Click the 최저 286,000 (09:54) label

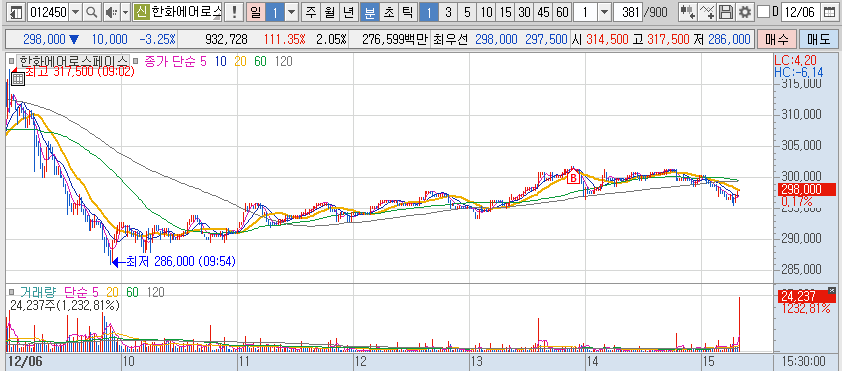click(180, 261)
